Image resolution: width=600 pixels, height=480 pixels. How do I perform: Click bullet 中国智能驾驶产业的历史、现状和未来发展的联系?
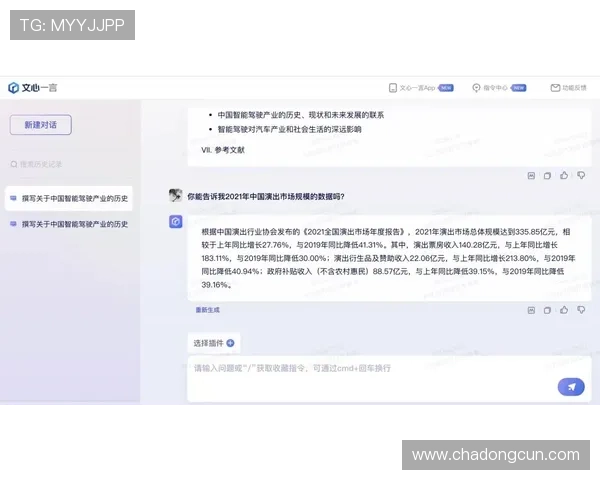pyautogui.click(x=301, y=115)
